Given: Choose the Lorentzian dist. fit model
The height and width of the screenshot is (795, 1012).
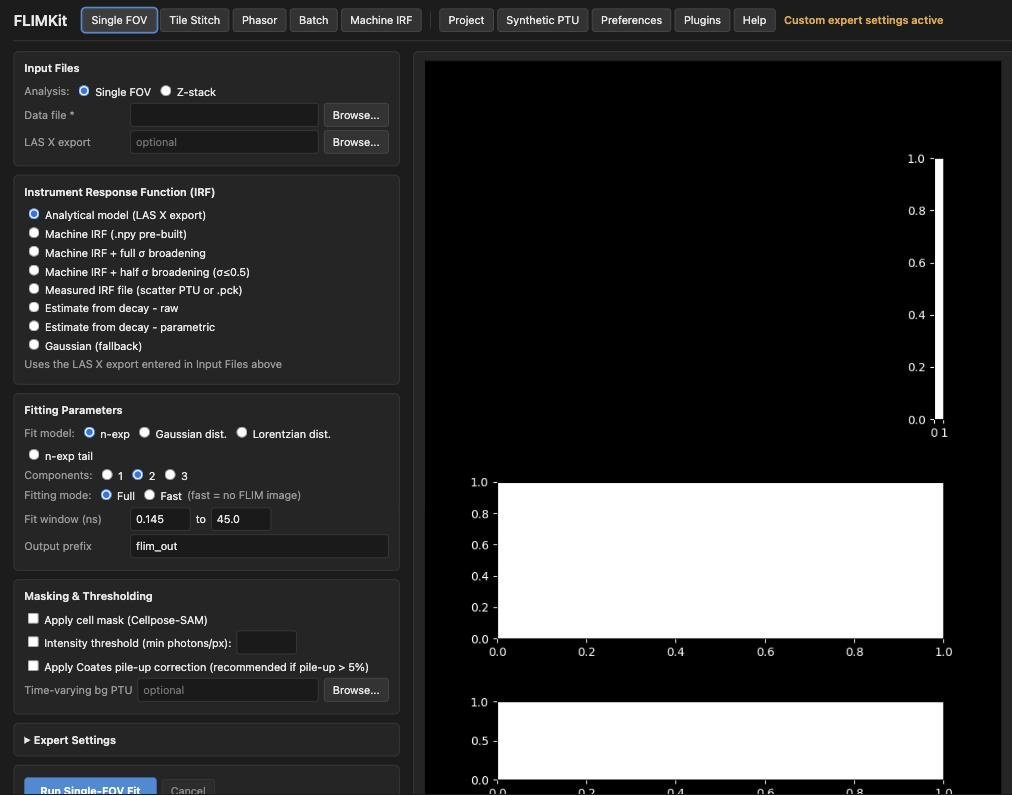Looking at the screenshot, I should click(241, 433).
